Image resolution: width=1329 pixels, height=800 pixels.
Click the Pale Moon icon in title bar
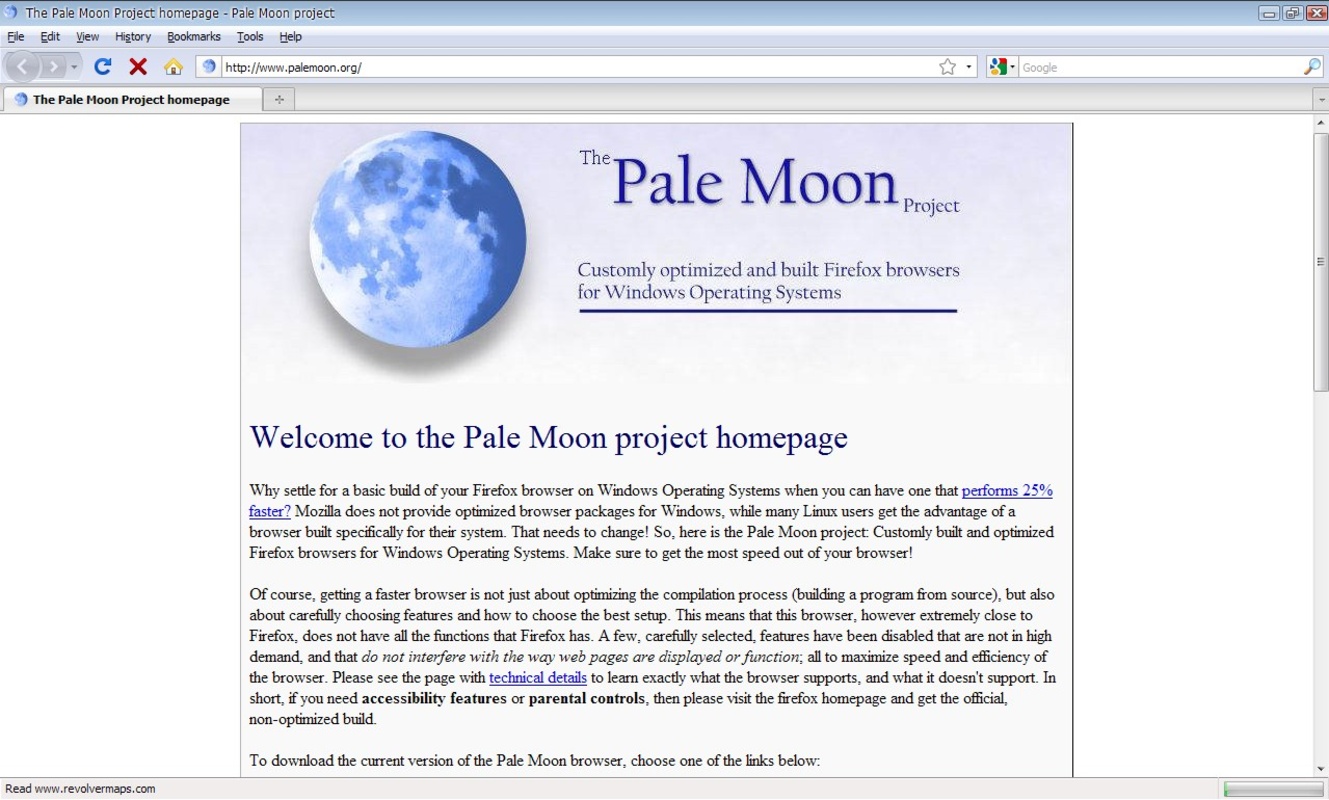[11, 13]
